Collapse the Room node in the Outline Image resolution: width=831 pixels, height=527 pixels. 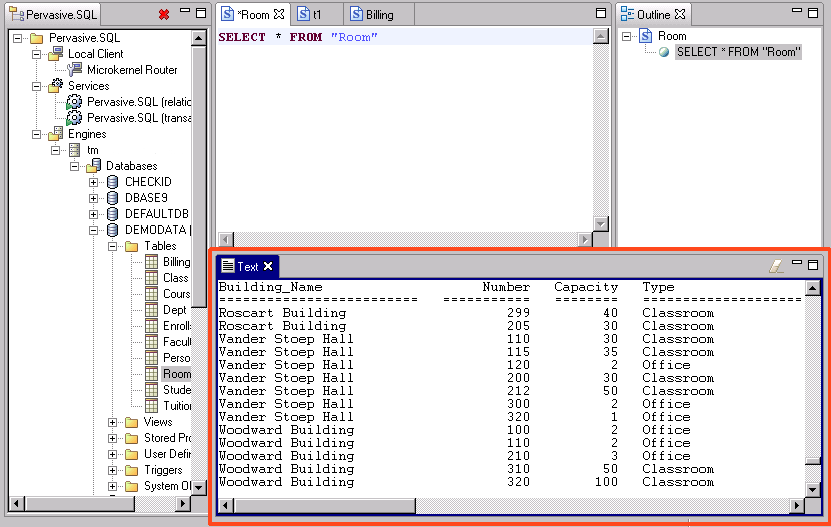[627, 36]
